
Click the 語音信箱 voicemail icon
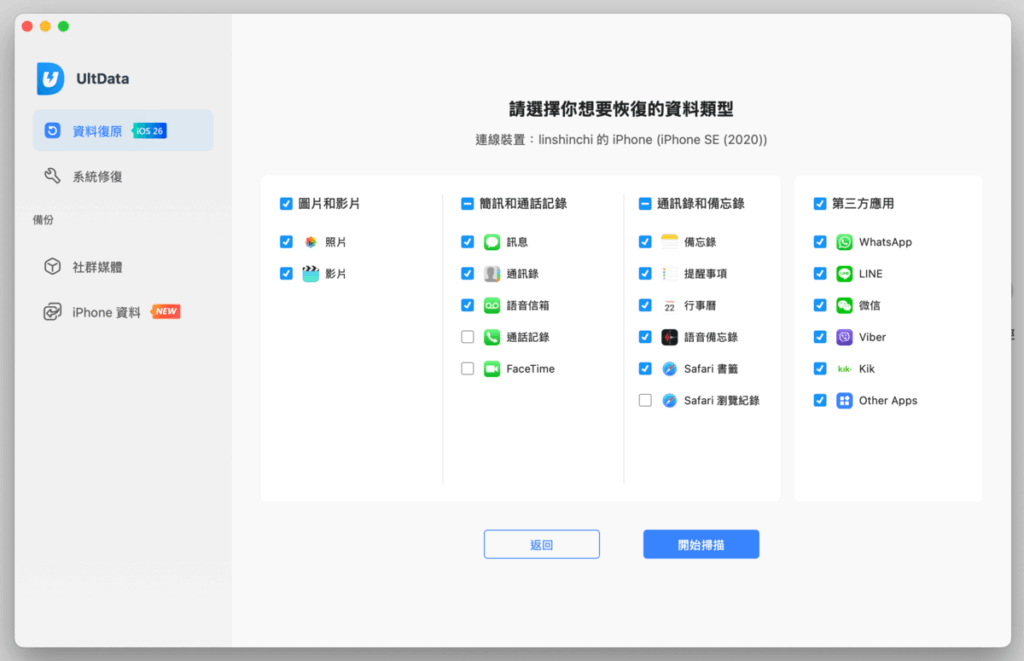[x=492, y=305]
